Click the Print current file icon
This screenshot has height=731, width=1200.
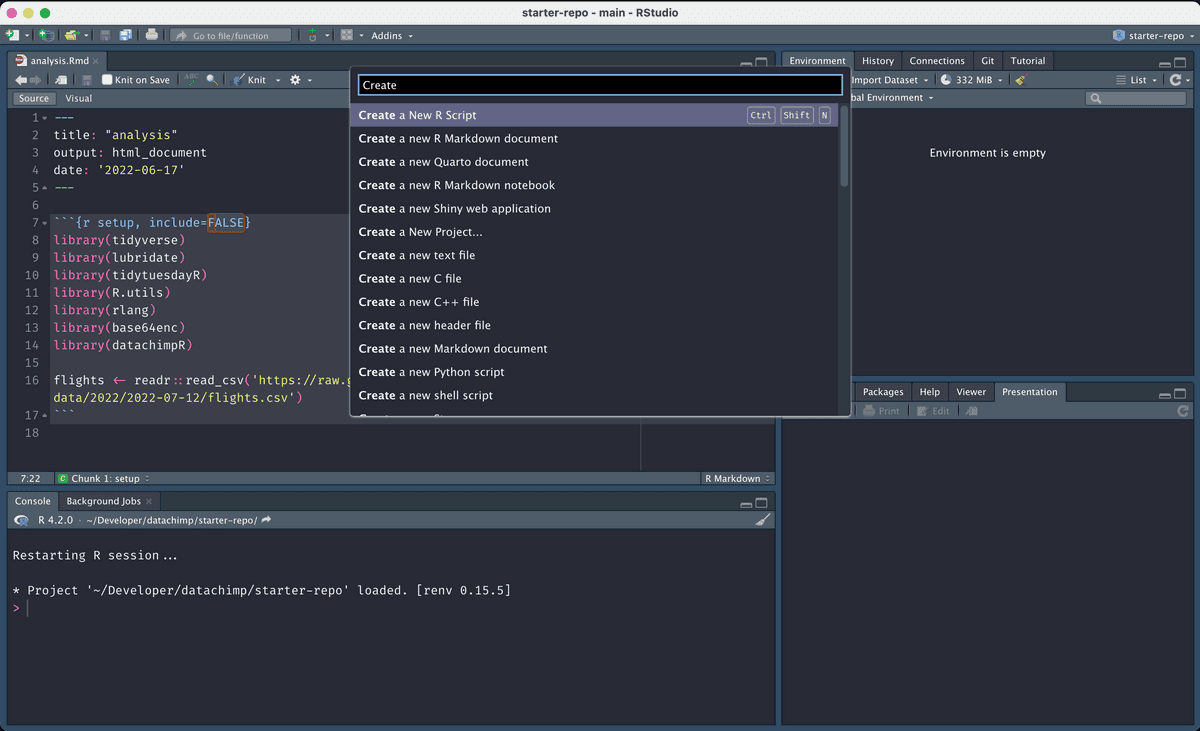(x=151, y=35)
